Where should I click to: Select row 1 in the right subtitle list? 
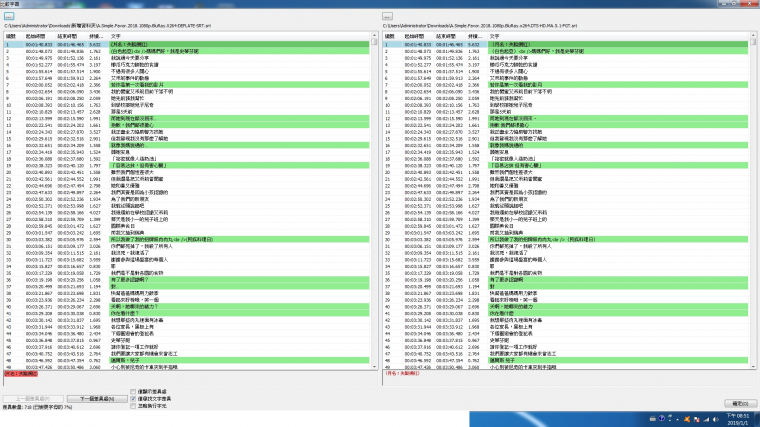(566, 44)
